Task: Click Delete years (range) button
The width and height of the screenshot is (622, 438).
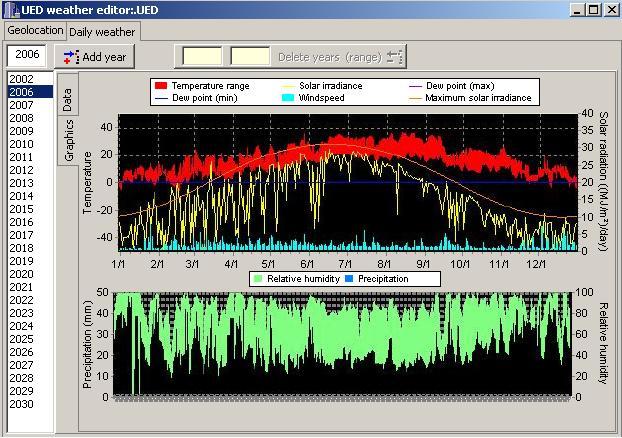Action: (330, 57)
